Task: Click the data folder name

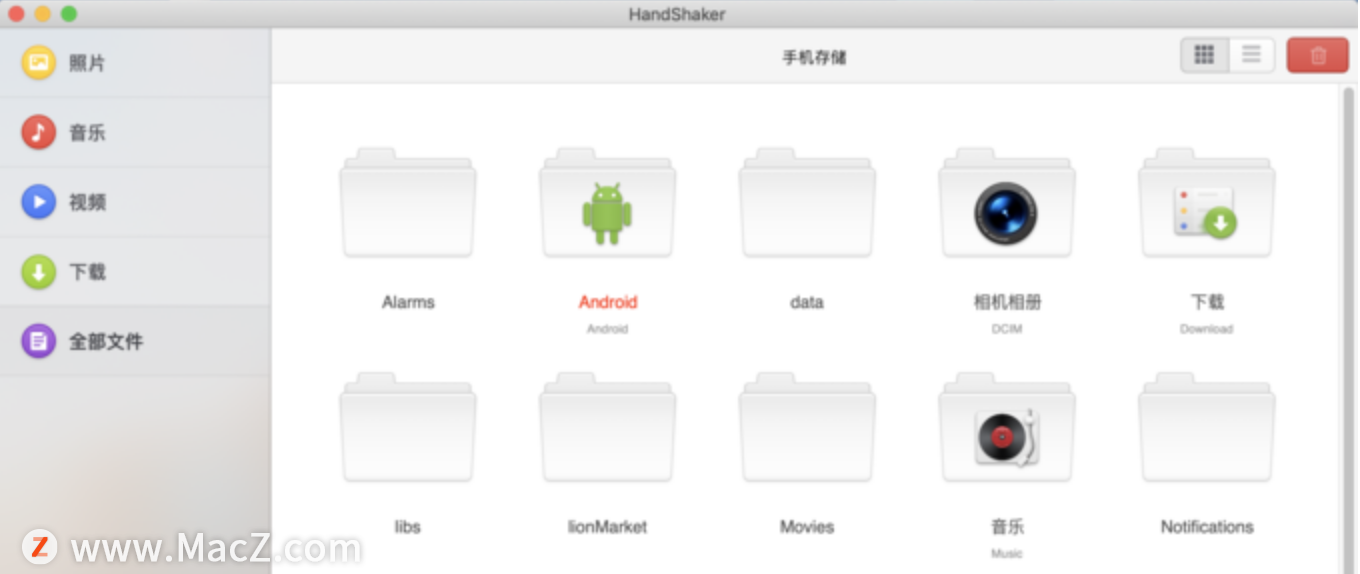Action: point(807,302)
